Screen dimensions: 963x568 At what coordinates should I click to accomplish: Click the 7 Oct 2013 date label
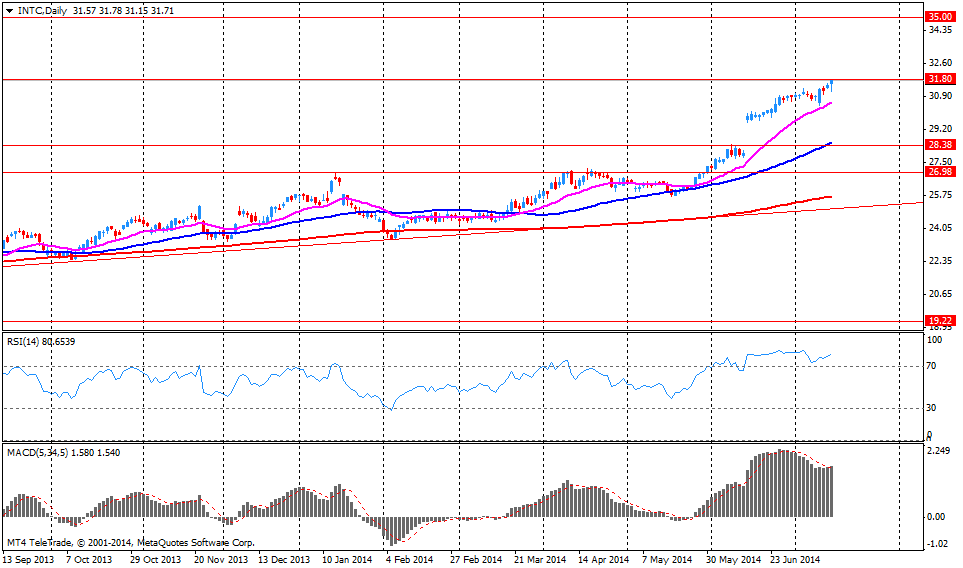(x=89, y=559)
